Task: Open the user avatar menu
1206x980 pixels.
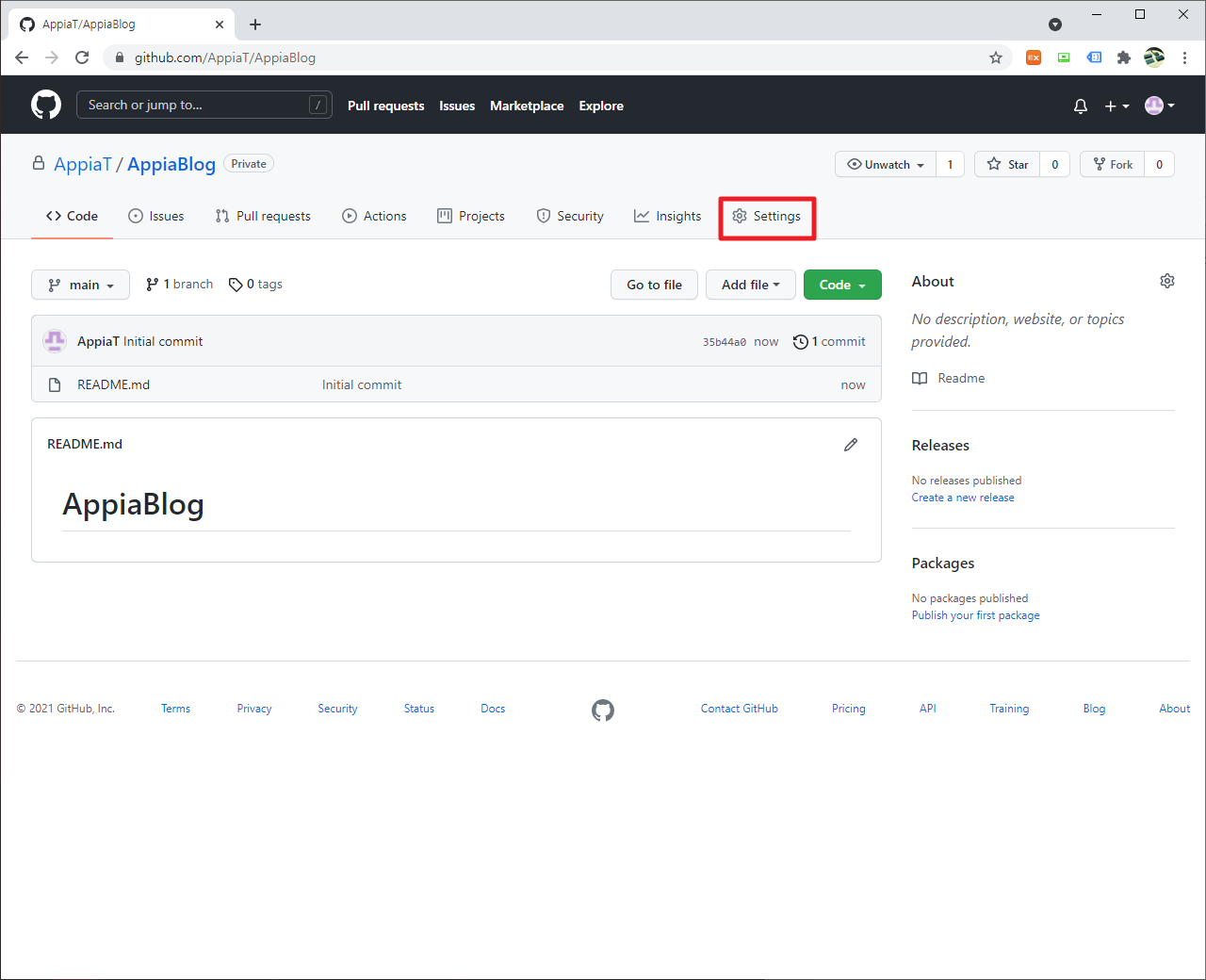Action: (x=1160, y=106)
